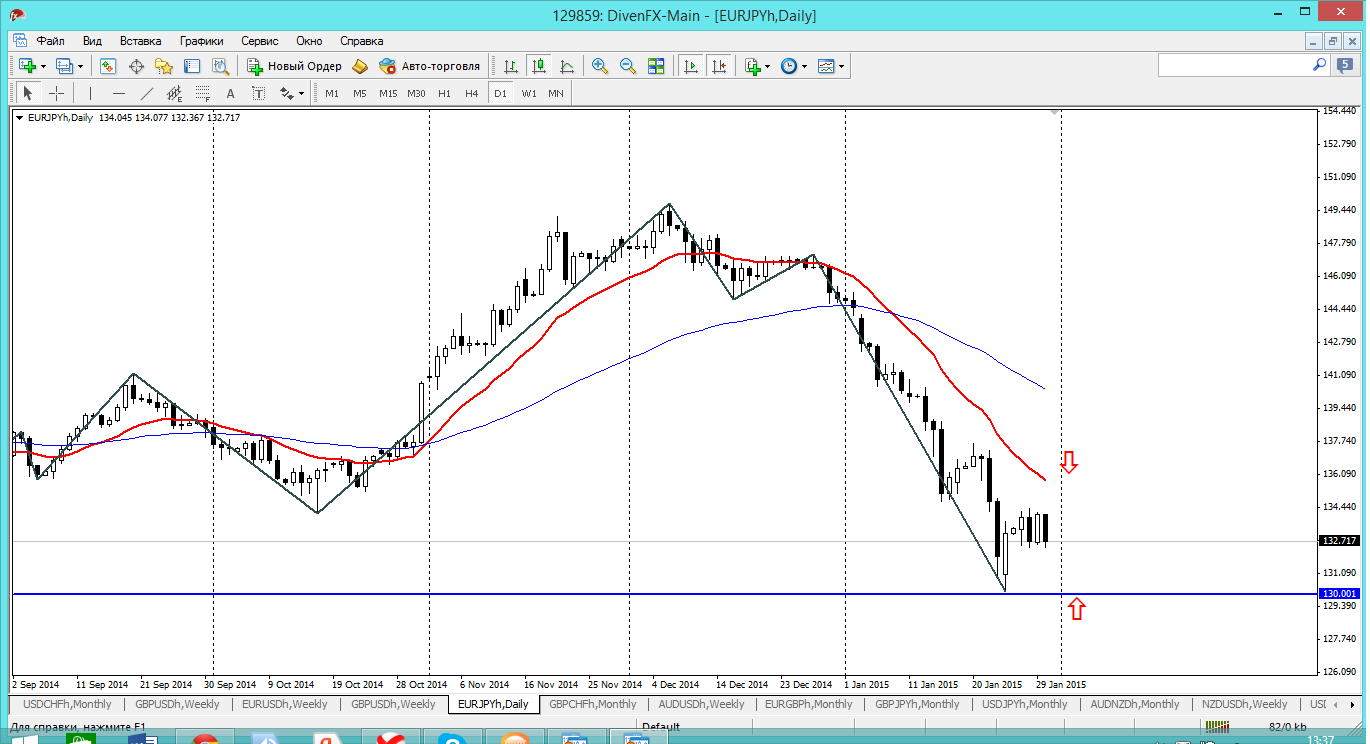Select the cursor arrow tool

[x=28, y=93]
